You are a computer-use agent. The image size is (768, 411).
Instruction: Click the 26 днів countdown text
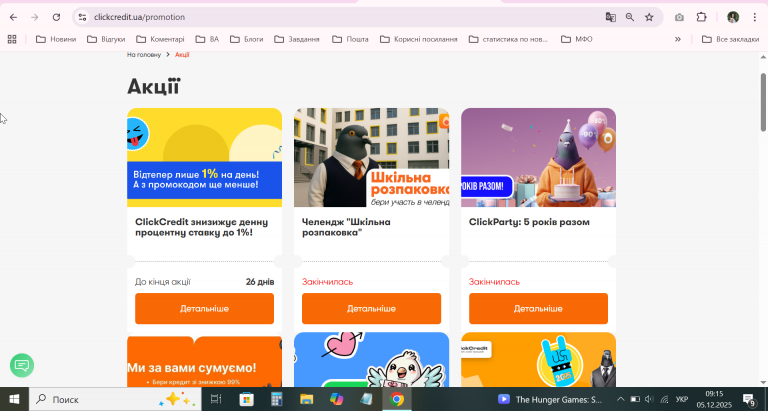point(260,282)
